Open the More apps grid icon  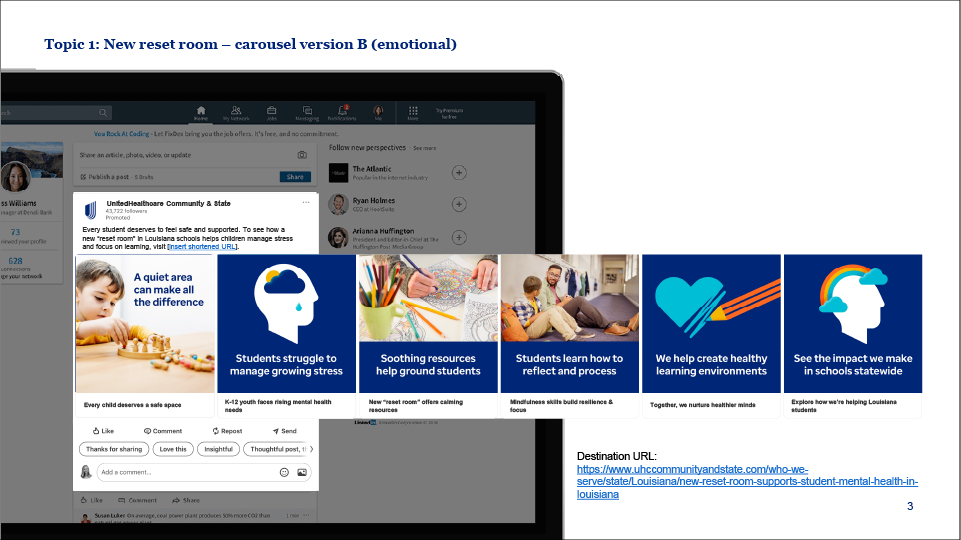413,113
